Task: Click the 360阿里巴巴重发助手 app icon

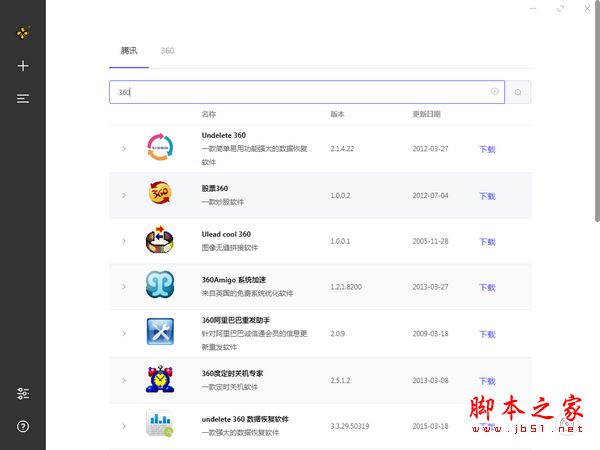Action: (160, 331)
